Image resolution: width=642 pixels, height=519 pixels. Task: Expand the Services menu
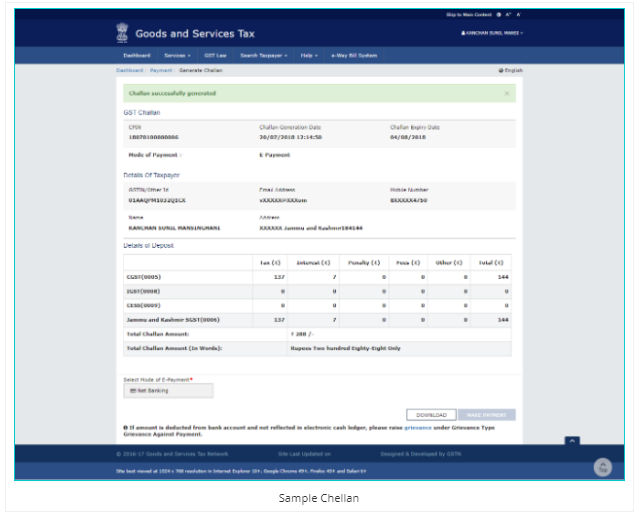[177, 55]
